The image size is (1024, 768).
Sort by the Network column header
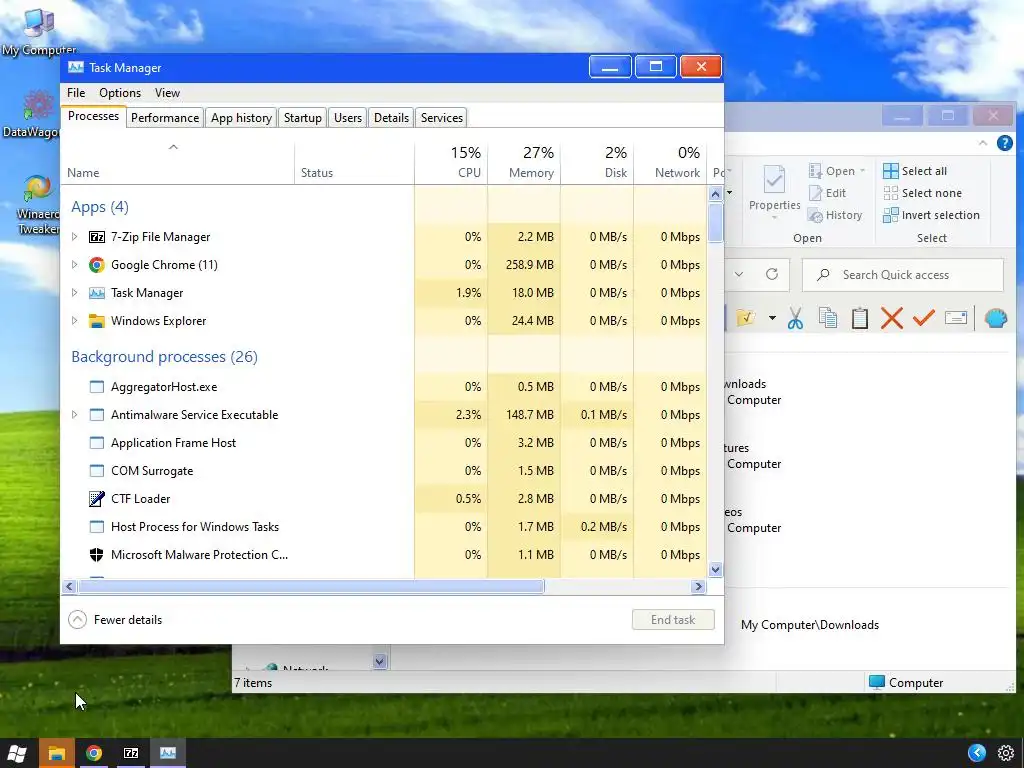(671, 161)
